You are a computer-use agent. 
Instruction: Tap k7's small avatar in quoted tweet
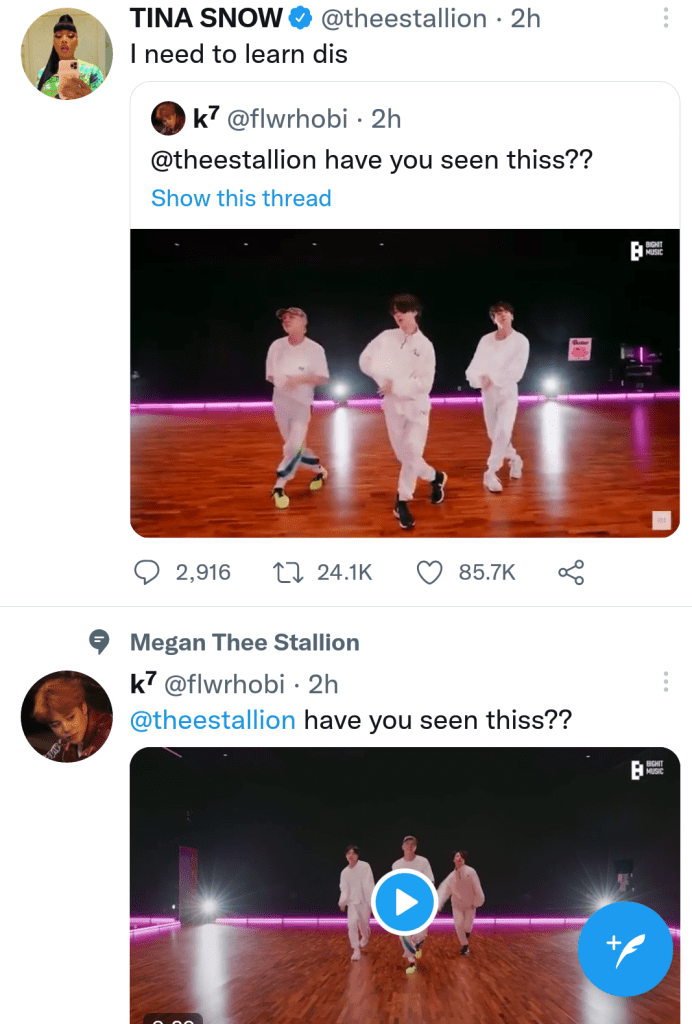(168, 119)
